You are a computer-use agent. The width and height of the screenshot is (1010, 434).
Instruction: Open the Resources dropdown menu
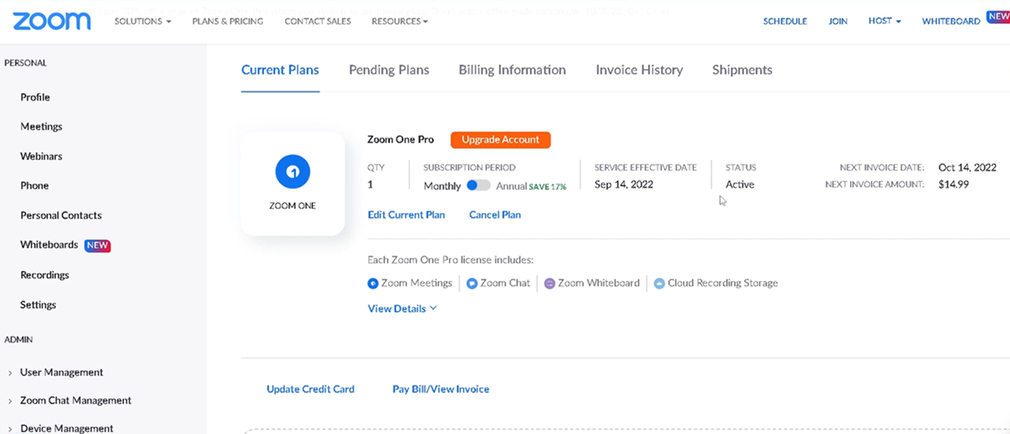tap(399, 21)
